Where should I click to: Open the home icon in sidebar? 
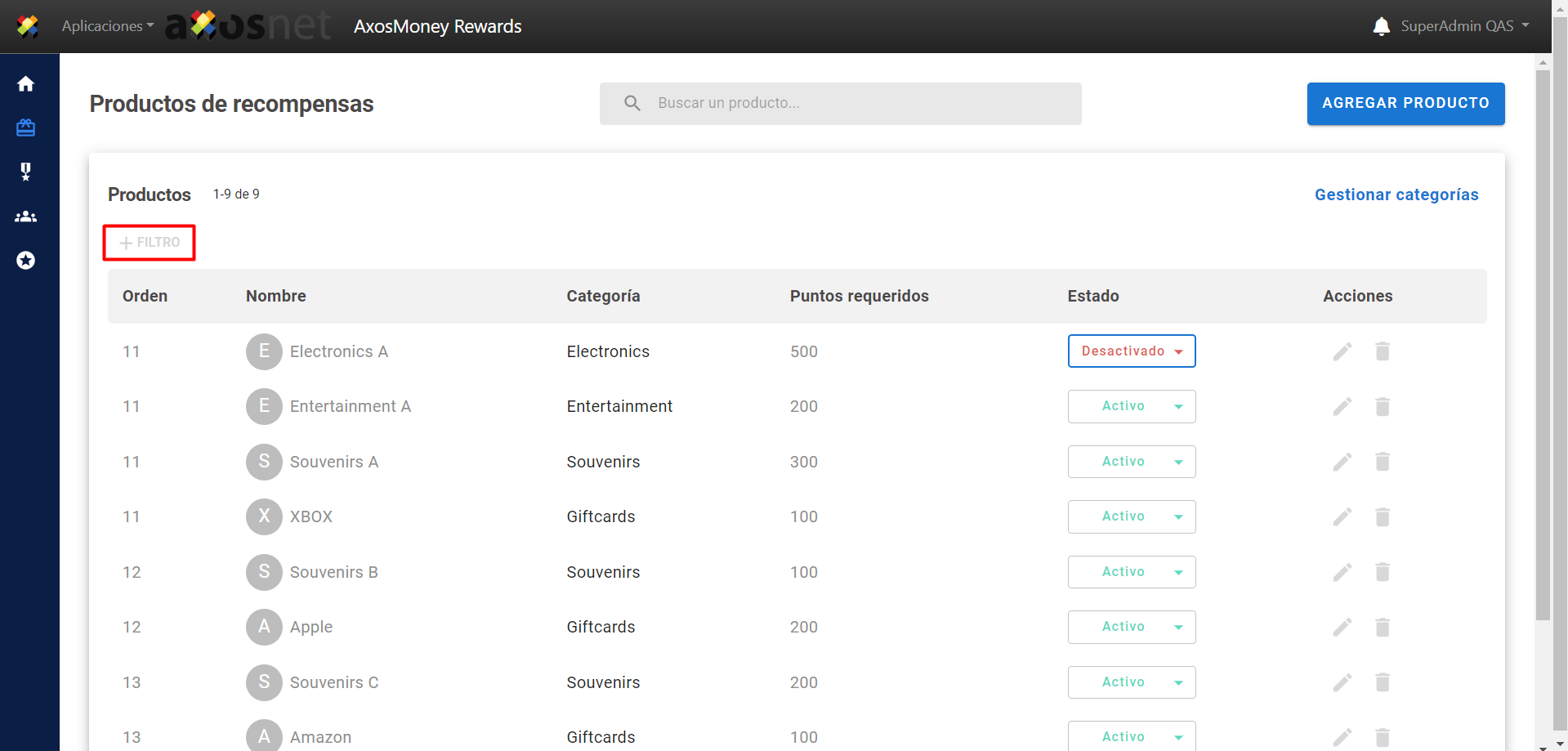pos(25,84)
